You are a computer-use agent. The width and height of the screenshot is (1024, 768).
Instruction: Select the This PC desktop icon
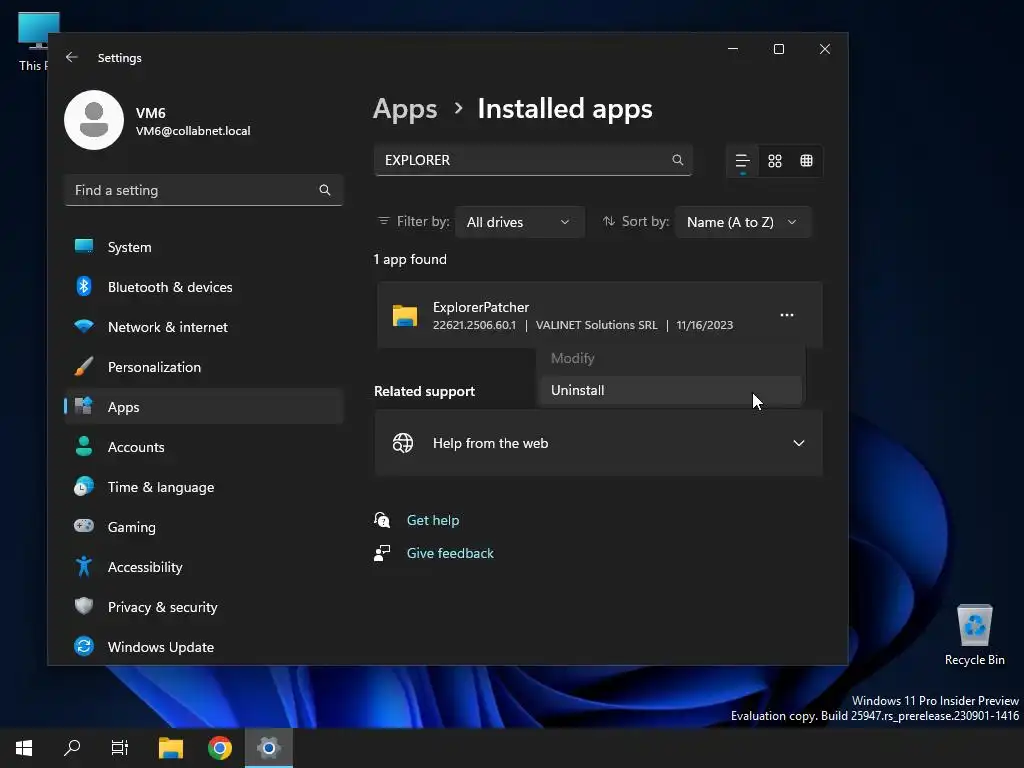[x=33, y=40]
